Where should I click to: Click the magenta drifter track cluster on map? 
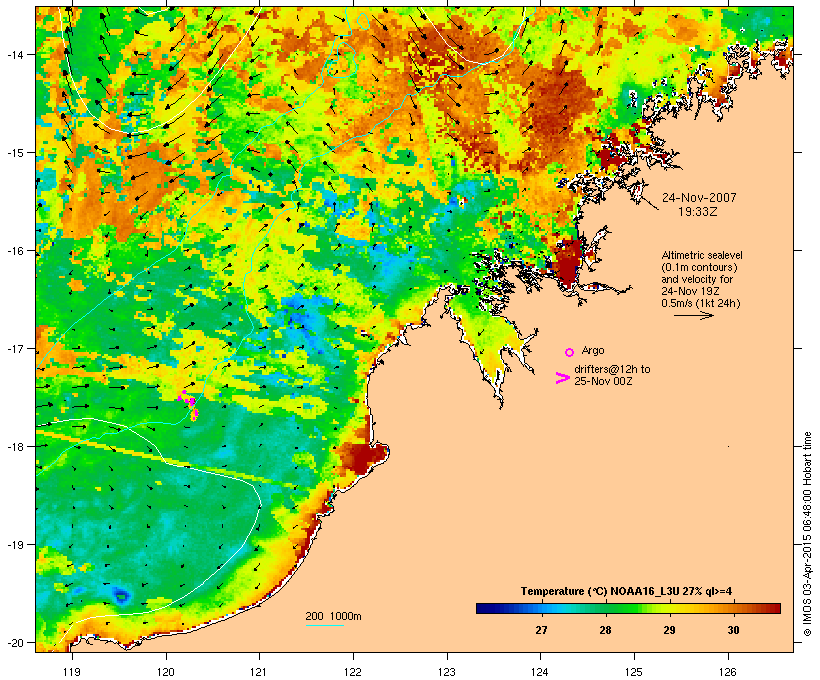click(x=188, y=404)
